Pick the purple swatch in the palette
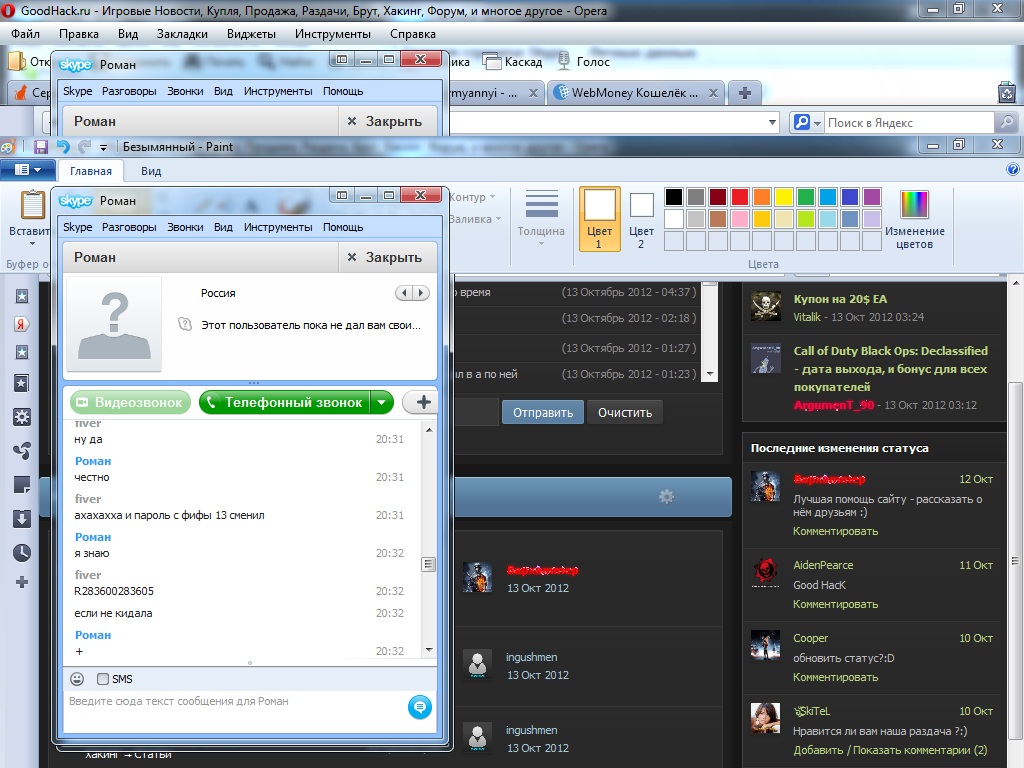This screenshot has height=768, width=1024. point(872,197)
